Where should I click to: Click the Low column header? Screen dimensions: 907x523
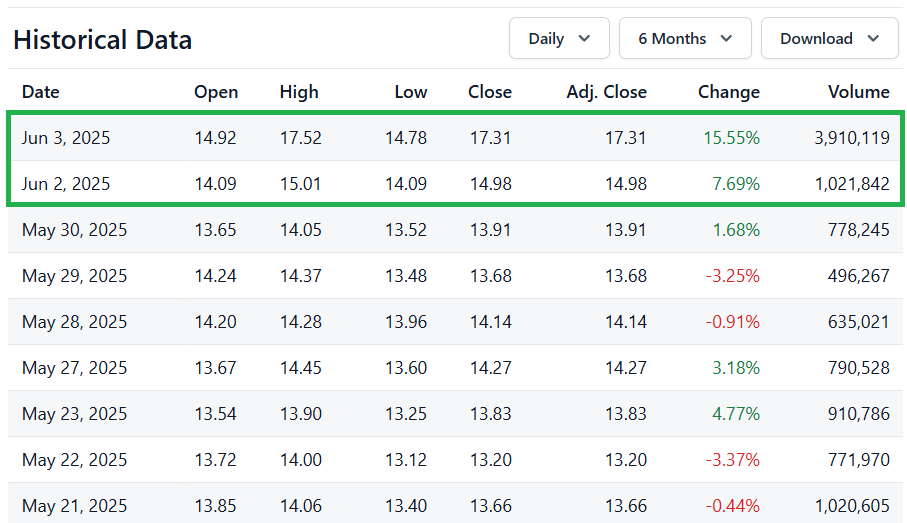pos(411,92)
